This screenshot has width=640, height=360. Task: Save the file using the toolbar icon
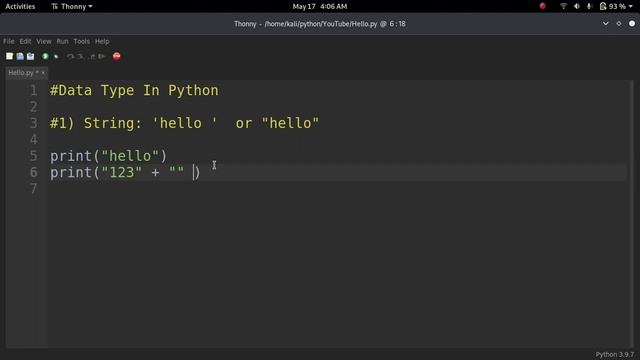pyautogui.click(x=31, y=56)
